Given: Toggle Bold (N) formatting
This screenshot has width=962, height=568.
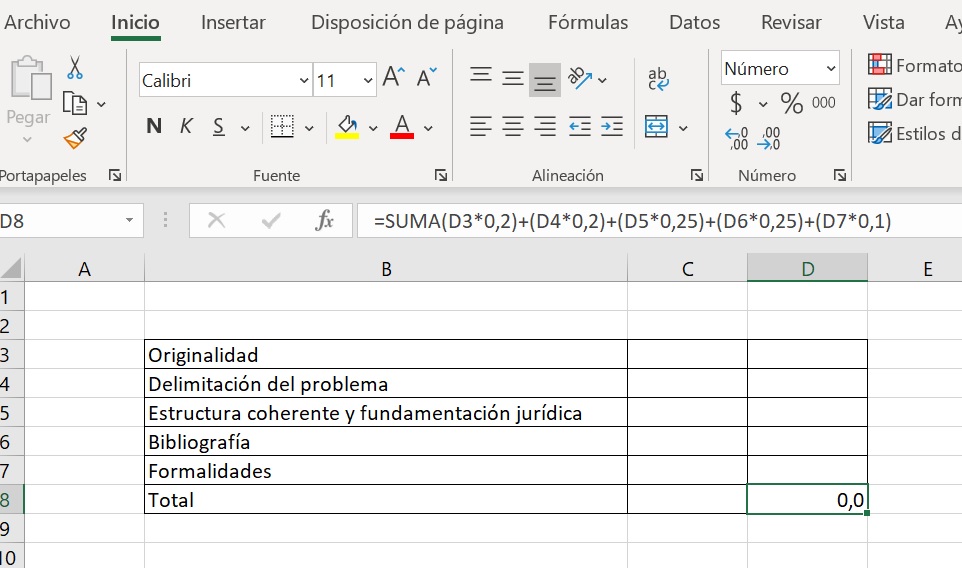Looking at the screenshot, I should (x=154, y=127).
